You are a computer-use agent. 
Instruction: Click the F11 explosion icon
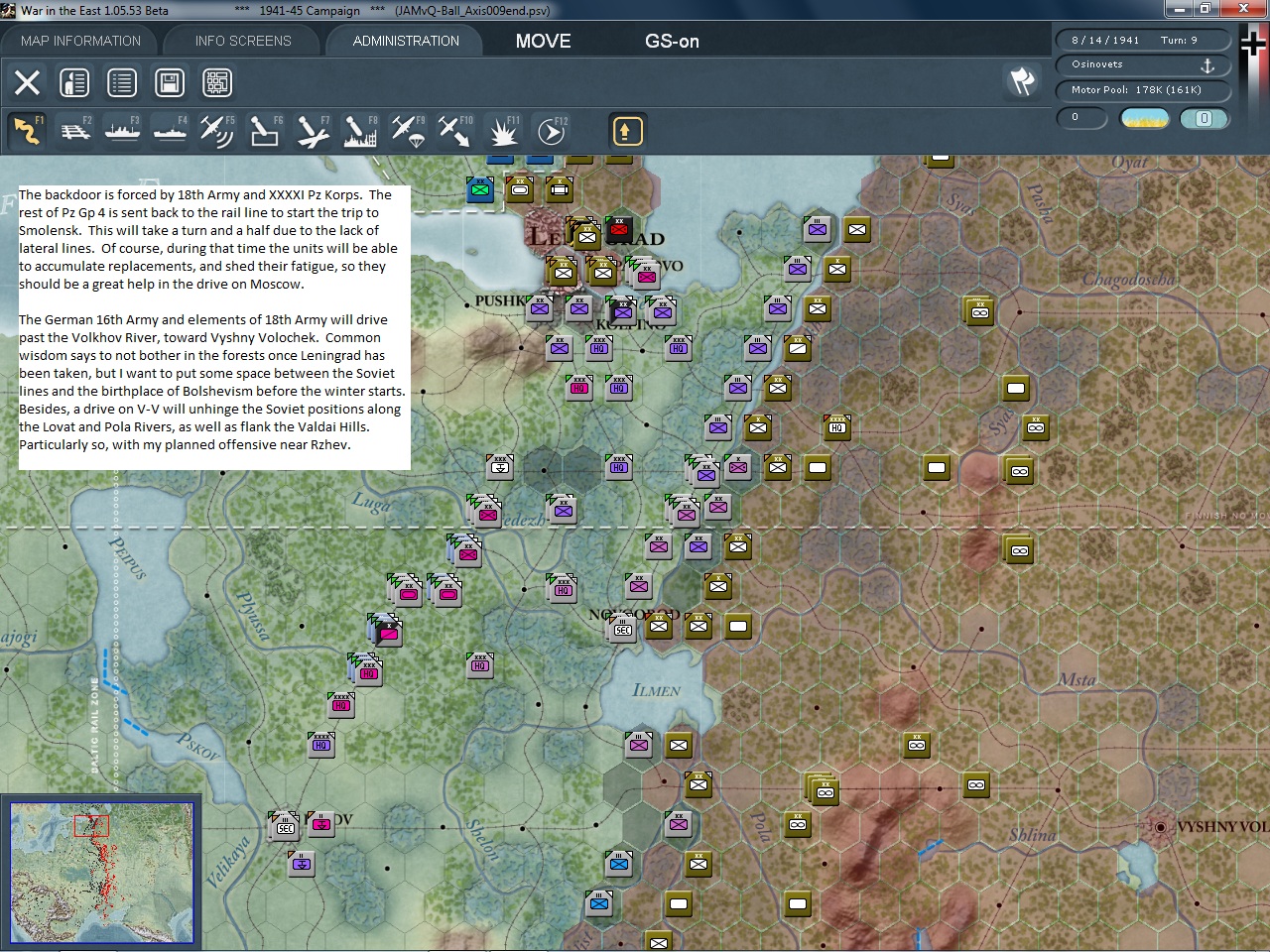504,131
